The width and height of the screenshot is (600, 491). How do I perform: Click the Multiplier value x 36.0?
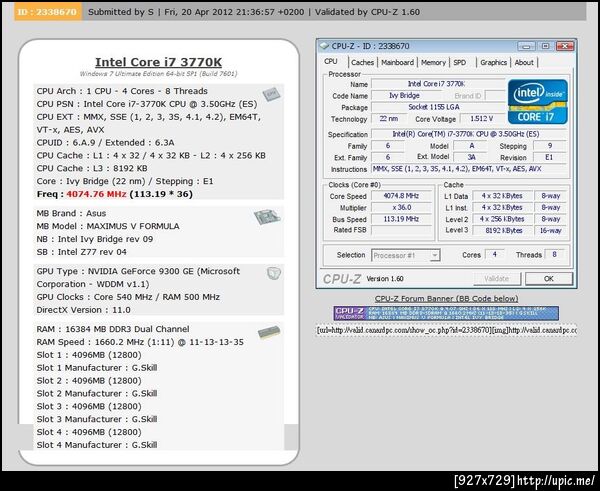click(x=401, y=207)
